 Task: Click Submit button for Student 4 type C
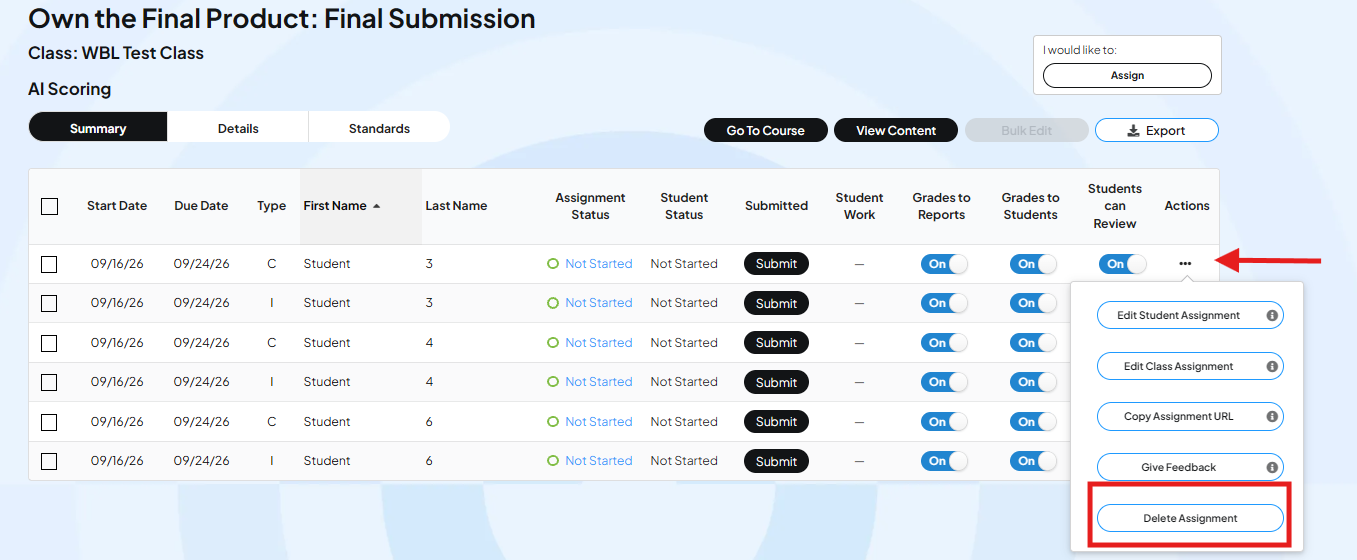point(776,342)
